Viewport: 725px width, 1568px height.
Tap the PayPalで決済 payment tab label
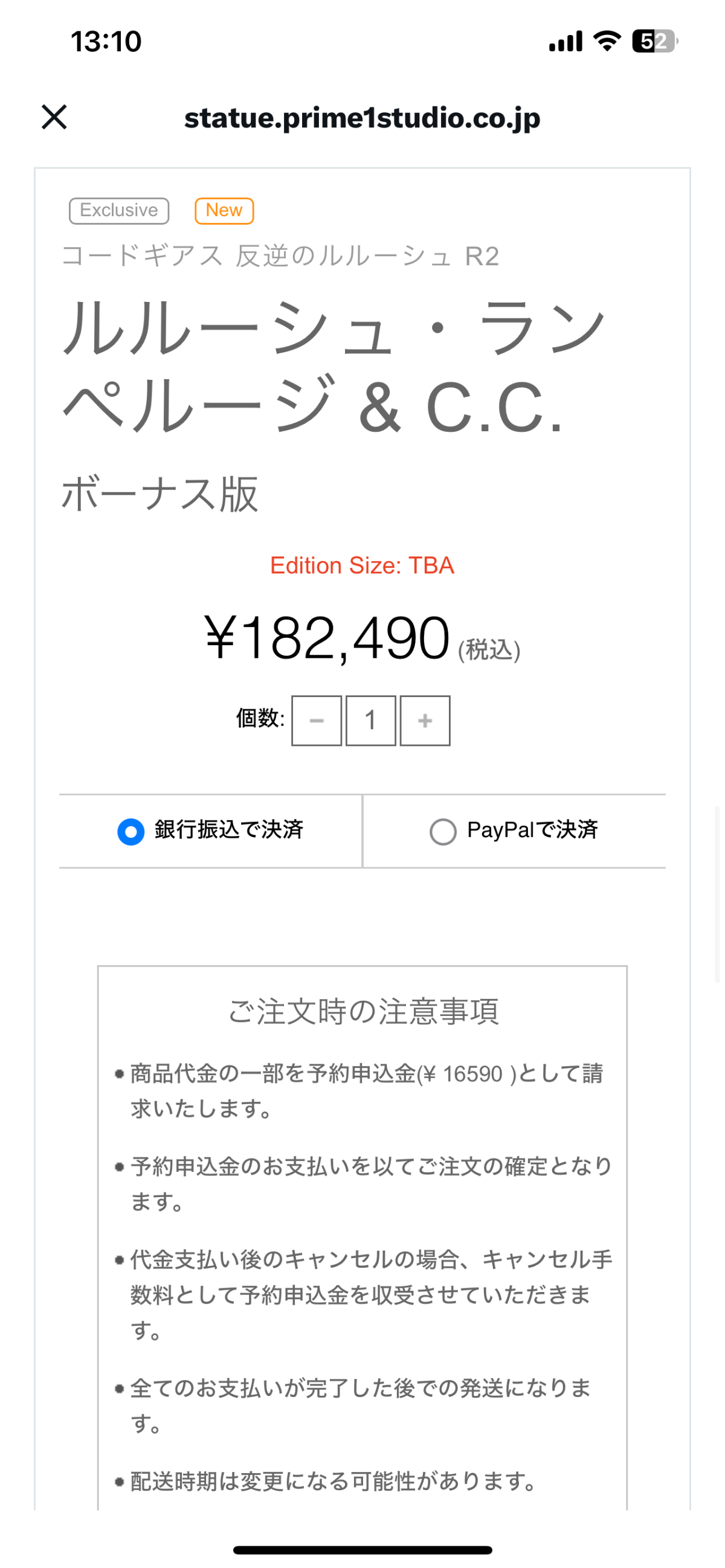pos(533,831)
